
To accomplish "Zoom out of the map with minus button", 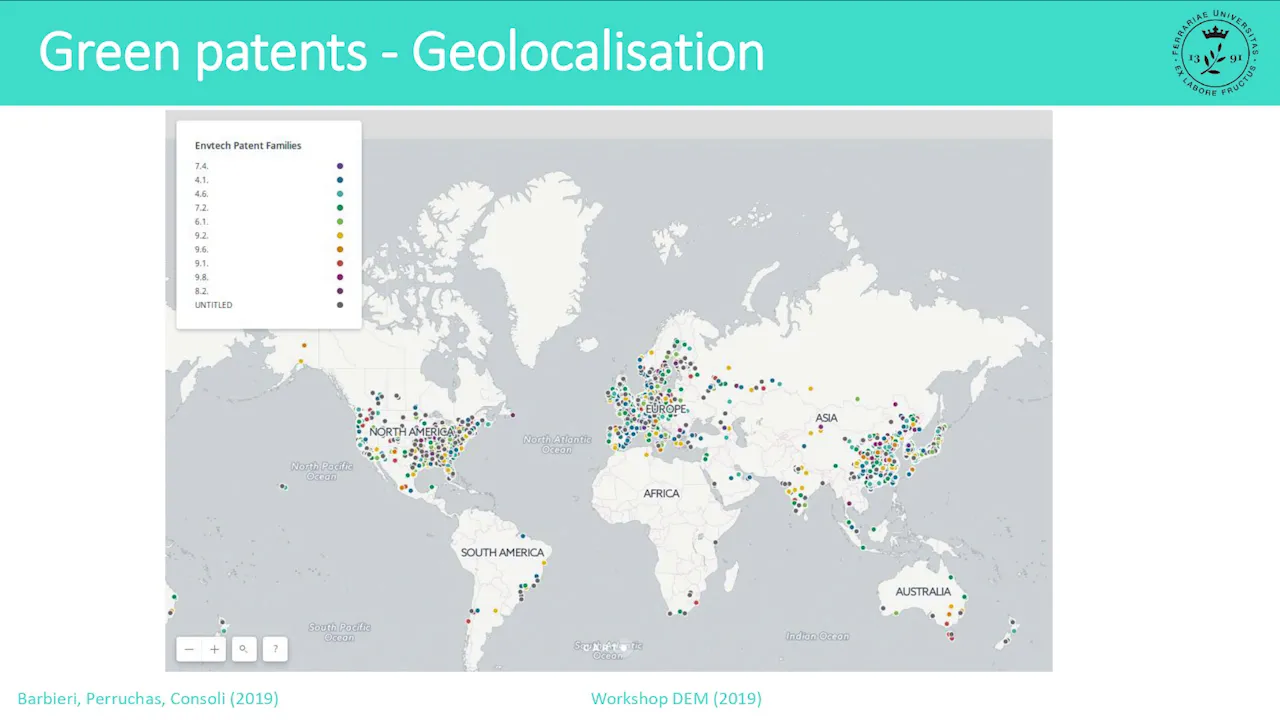I will coord(189,649).
